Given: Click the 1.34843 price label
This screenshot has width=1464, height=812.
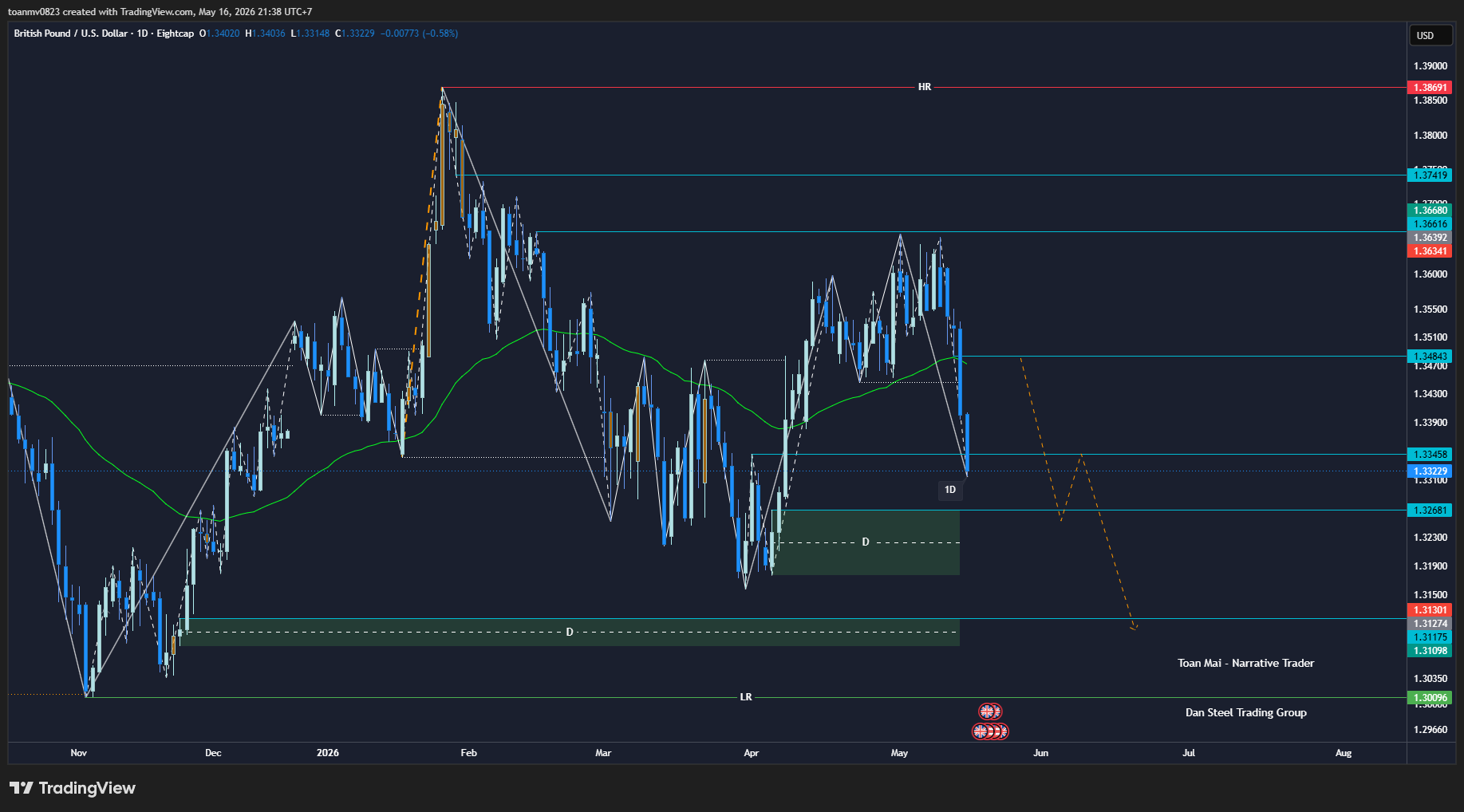Looking at the screenshot, I should 1430,357.
